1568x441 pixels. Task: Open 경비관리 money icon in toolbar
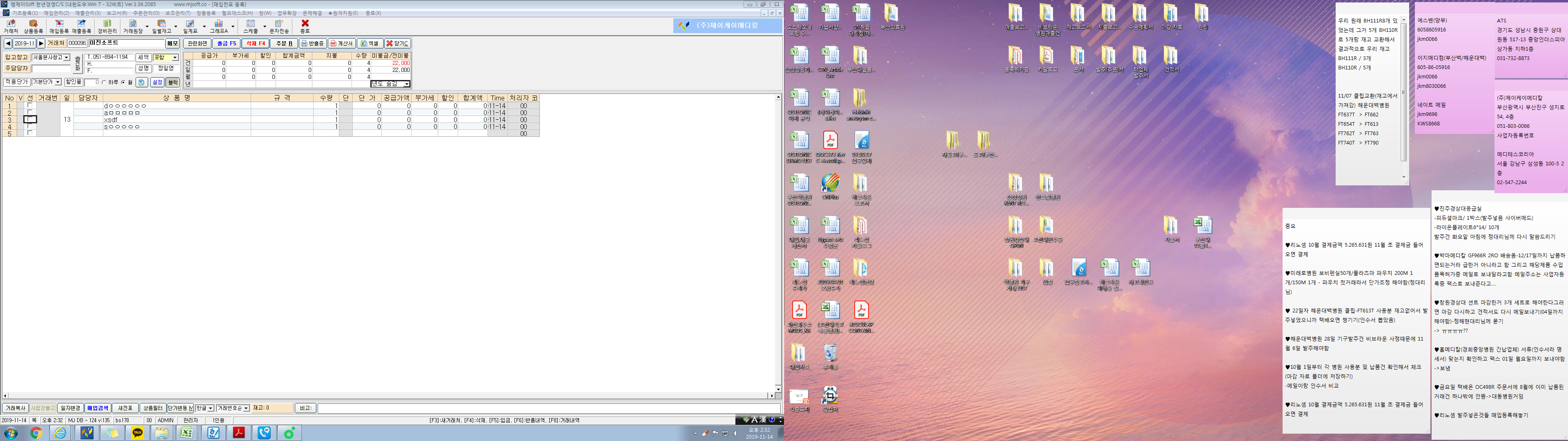coord(107,27)
